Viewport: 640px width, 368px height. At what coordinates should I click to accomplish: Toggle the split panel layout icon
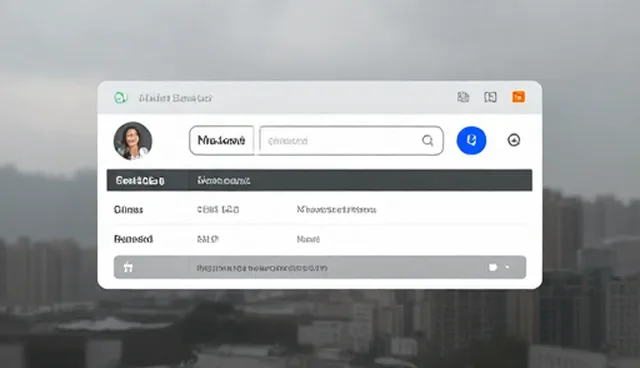(490, 97)
